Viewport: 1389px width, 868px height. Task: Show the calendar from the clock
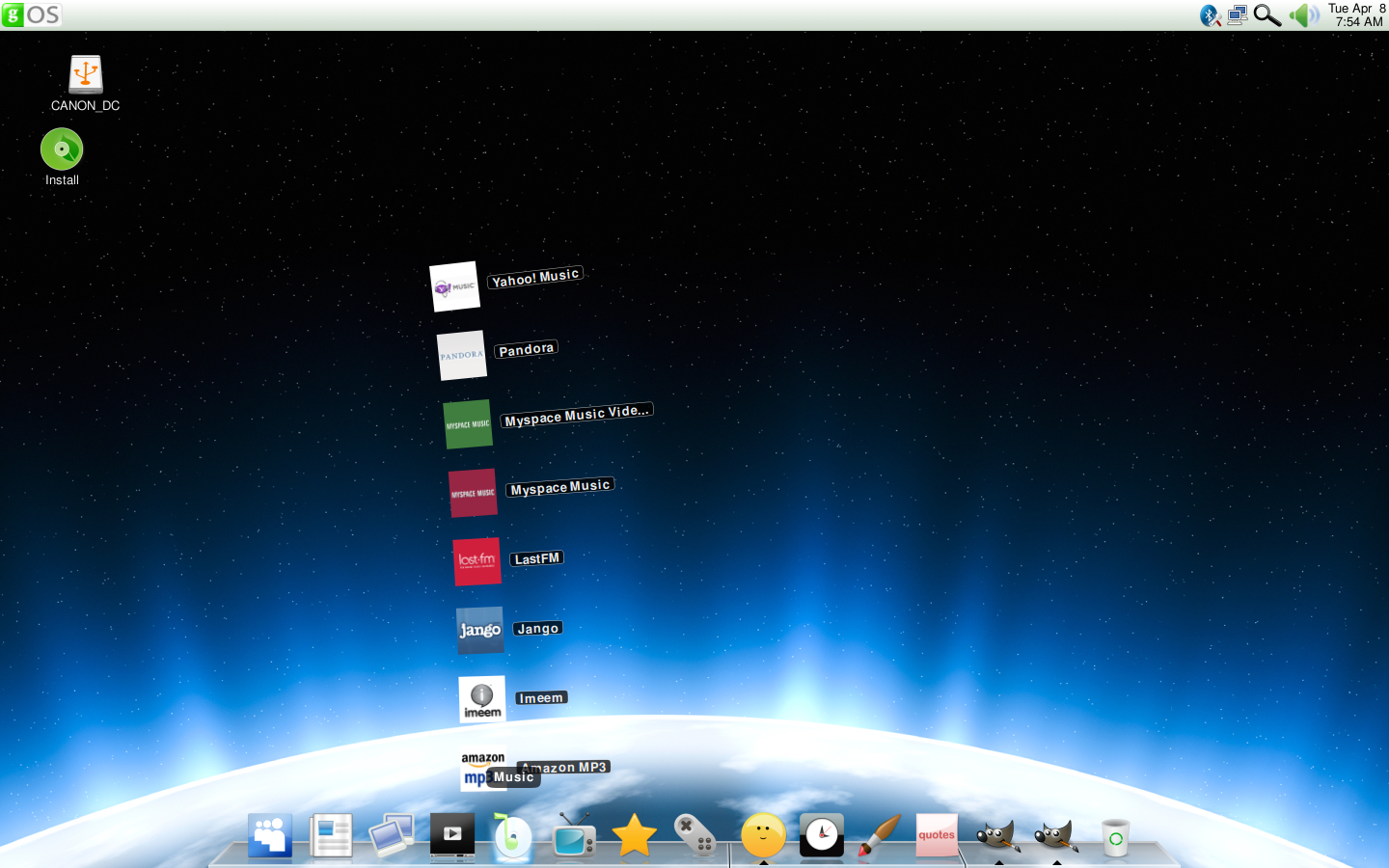pyautogui.click(x=1356, y=15)
